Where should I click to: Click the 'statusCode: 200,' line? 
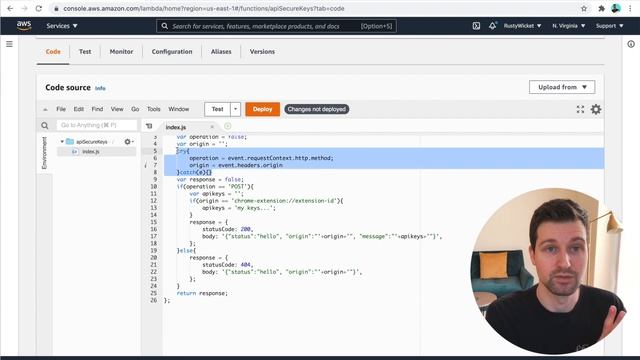point(228,229)
